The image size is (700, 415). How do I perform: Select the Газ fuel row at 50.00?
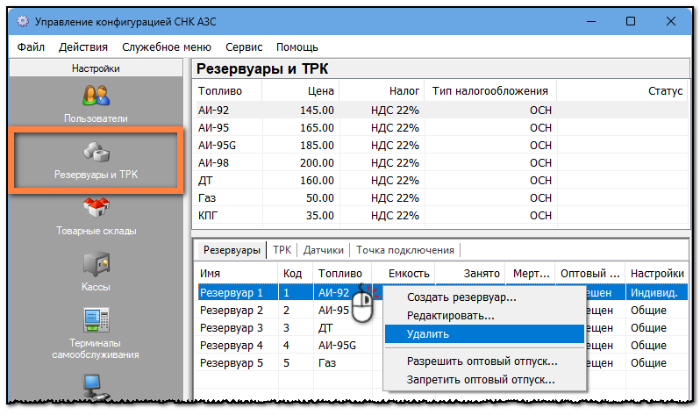click(x=441, y=198)
